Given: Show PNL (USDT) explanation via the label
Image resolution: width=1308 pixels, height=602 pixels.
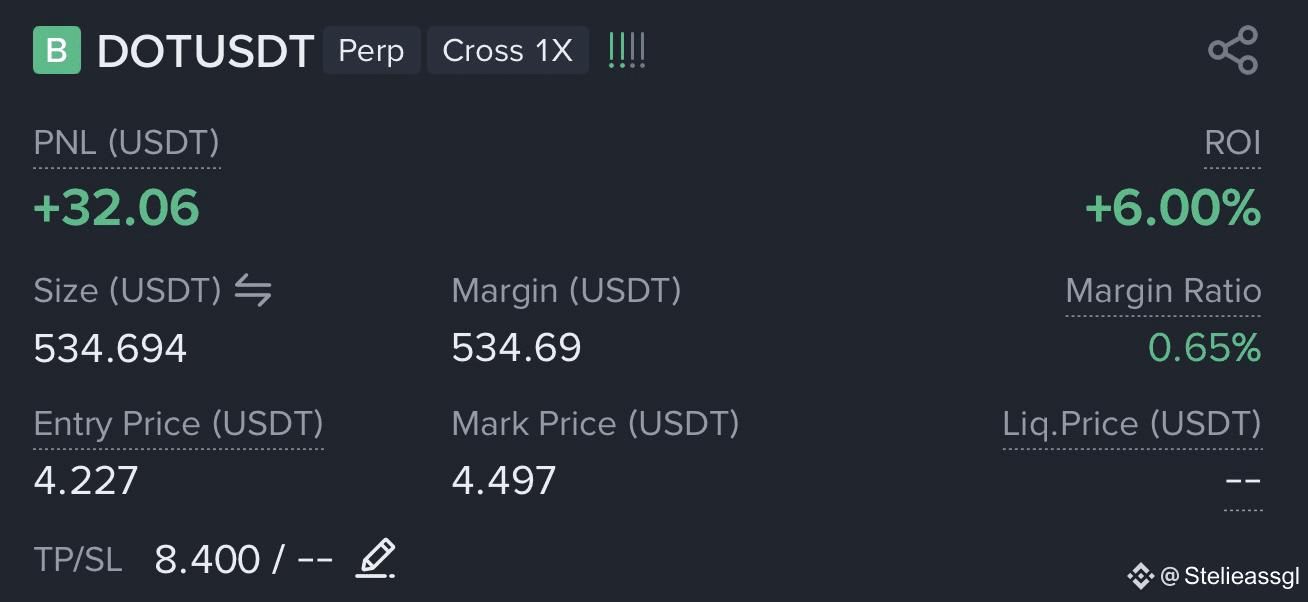Looking at the screenshot, I should tap(126, 143).
